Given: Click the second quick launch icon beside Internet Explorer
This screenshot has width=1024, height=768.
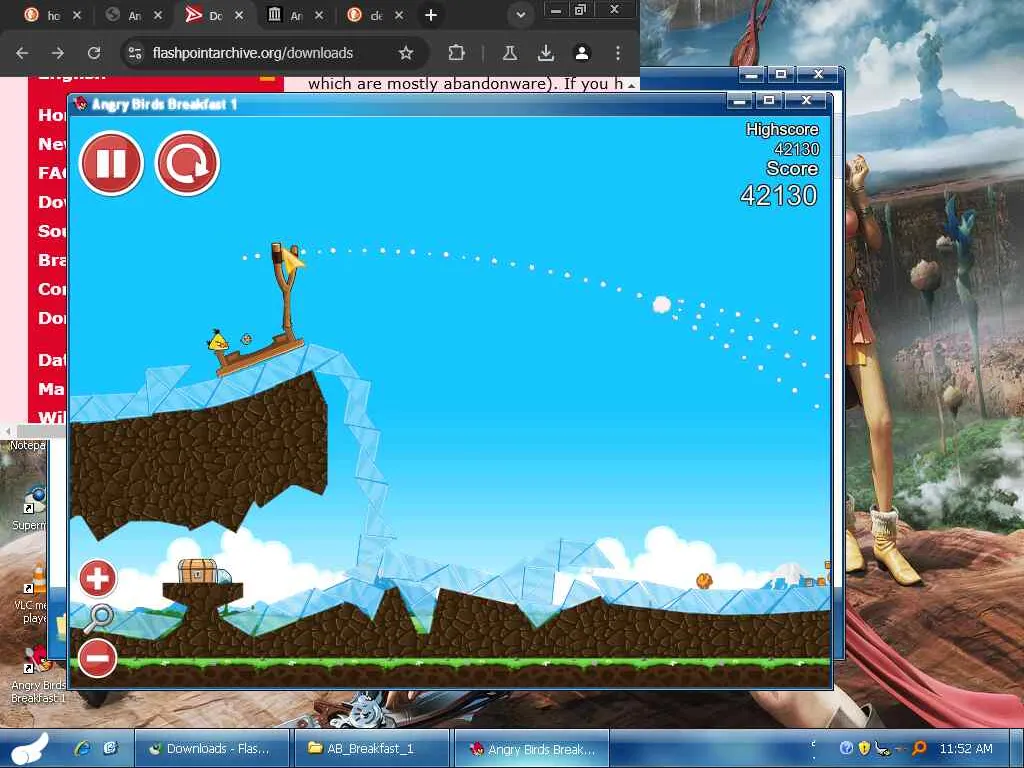Looking at the screenshot, I should (x=110, y=748).
